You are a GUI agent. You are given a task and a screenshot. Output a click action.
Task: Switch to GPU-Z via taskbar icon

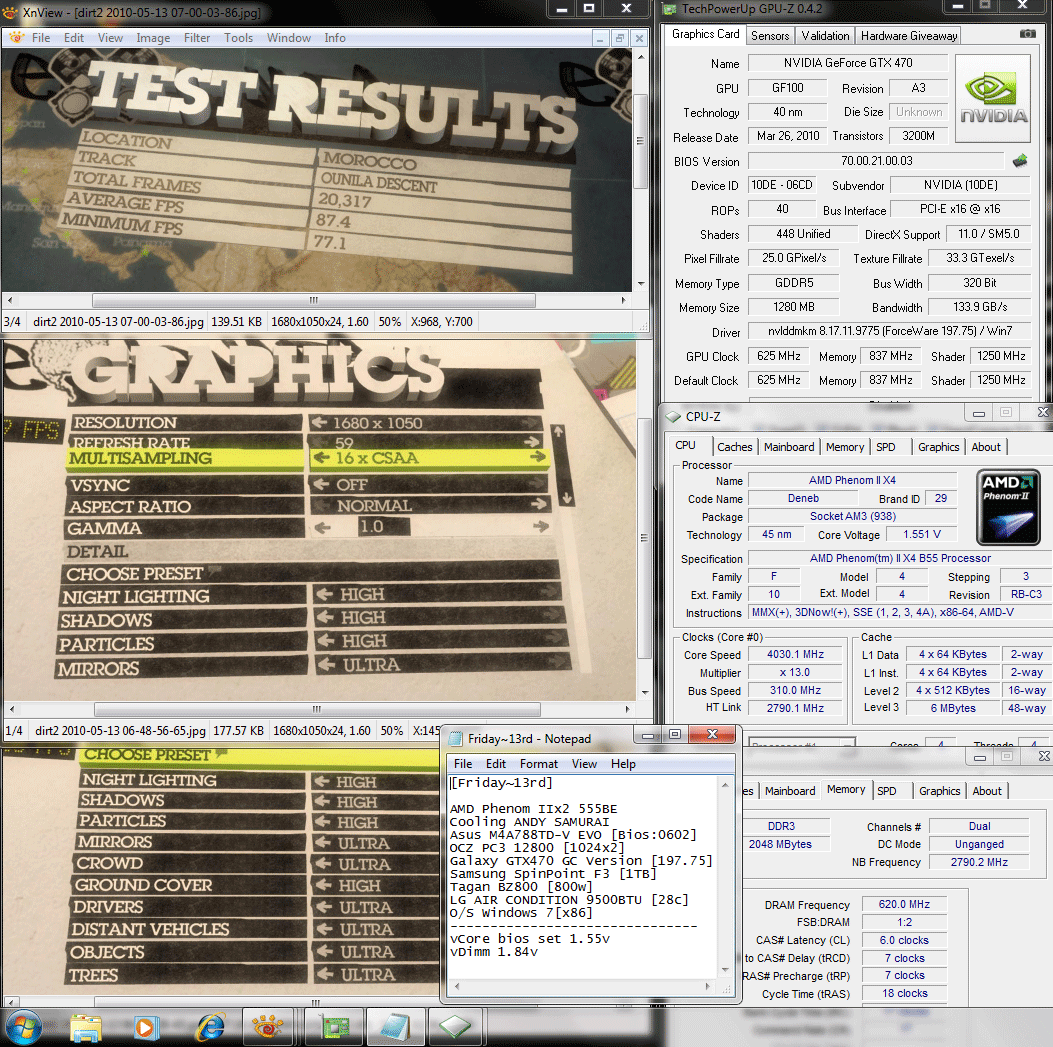coord(334,1027)
